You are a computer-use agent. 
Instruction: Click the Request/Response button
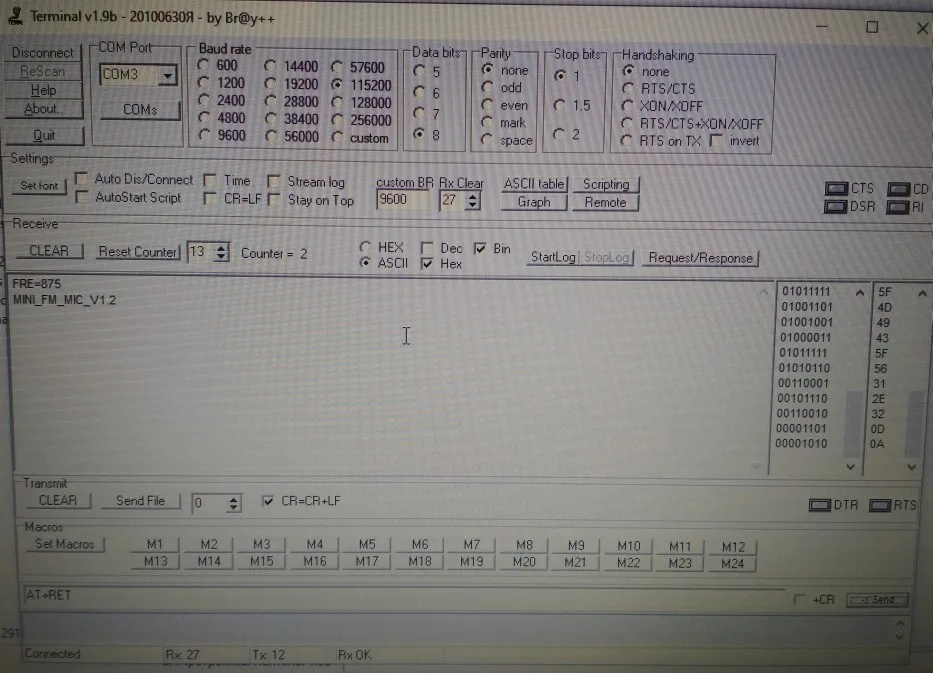(700, 258)
